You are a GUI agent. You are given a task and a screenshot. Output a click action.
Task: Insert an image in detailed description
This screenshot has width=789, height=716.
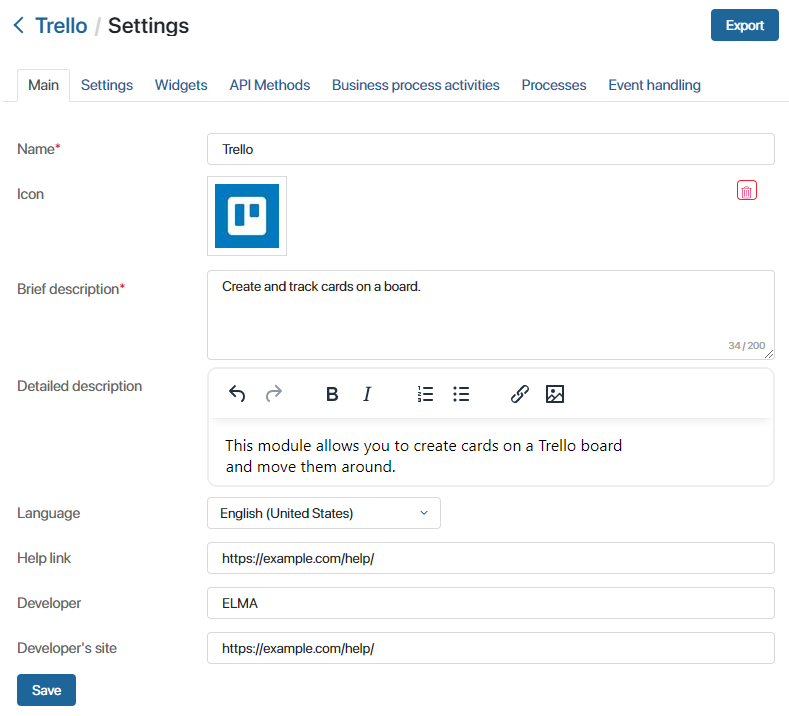click(x=555, y=394)
